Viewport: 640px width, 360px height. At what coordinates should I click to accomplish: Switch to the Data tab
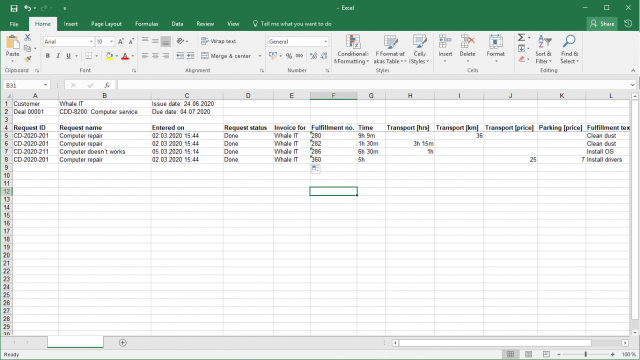pos(177,24)
